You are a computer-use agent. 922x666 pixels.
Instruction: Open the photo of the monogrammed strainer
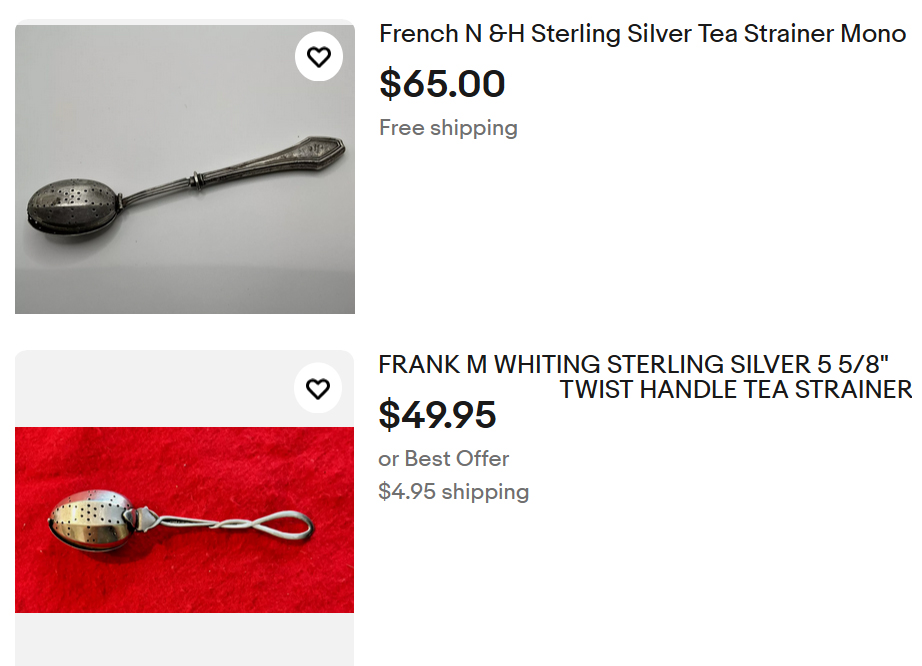point(183,167)
